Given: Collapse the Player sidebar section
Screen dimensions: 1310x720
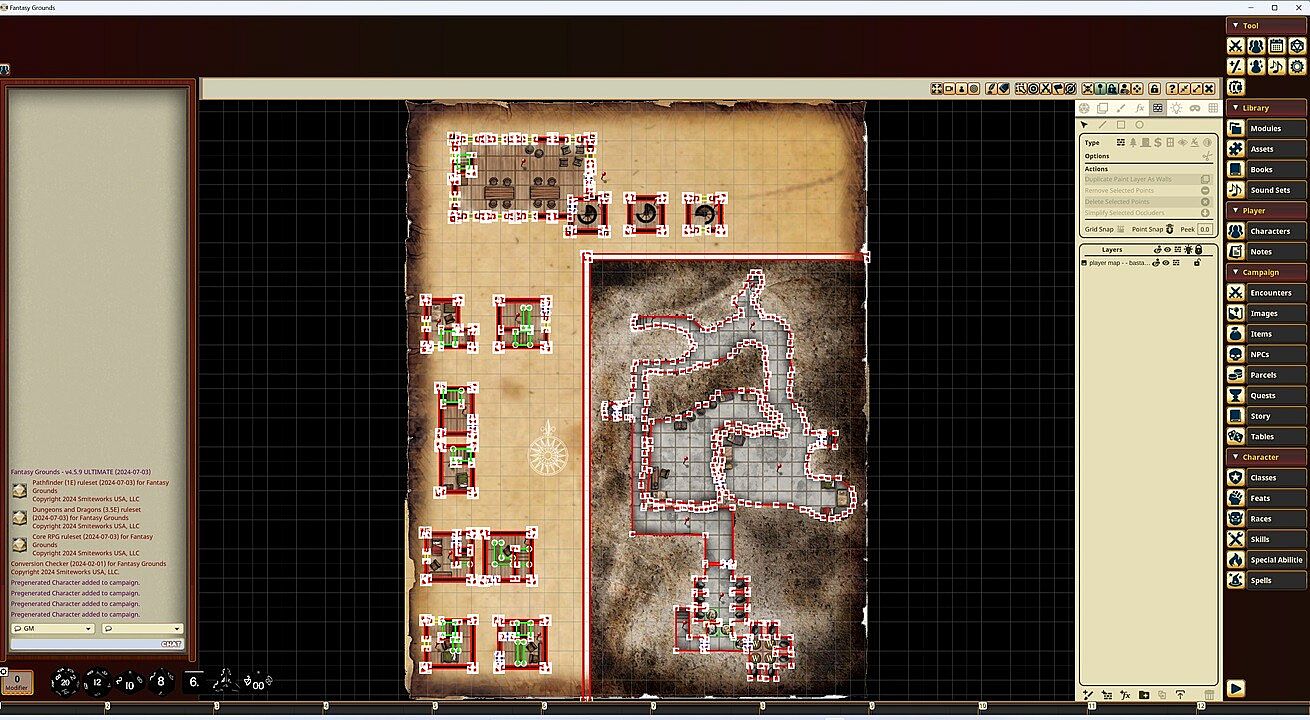Looking at the screenshot, I should (1235, 211).
